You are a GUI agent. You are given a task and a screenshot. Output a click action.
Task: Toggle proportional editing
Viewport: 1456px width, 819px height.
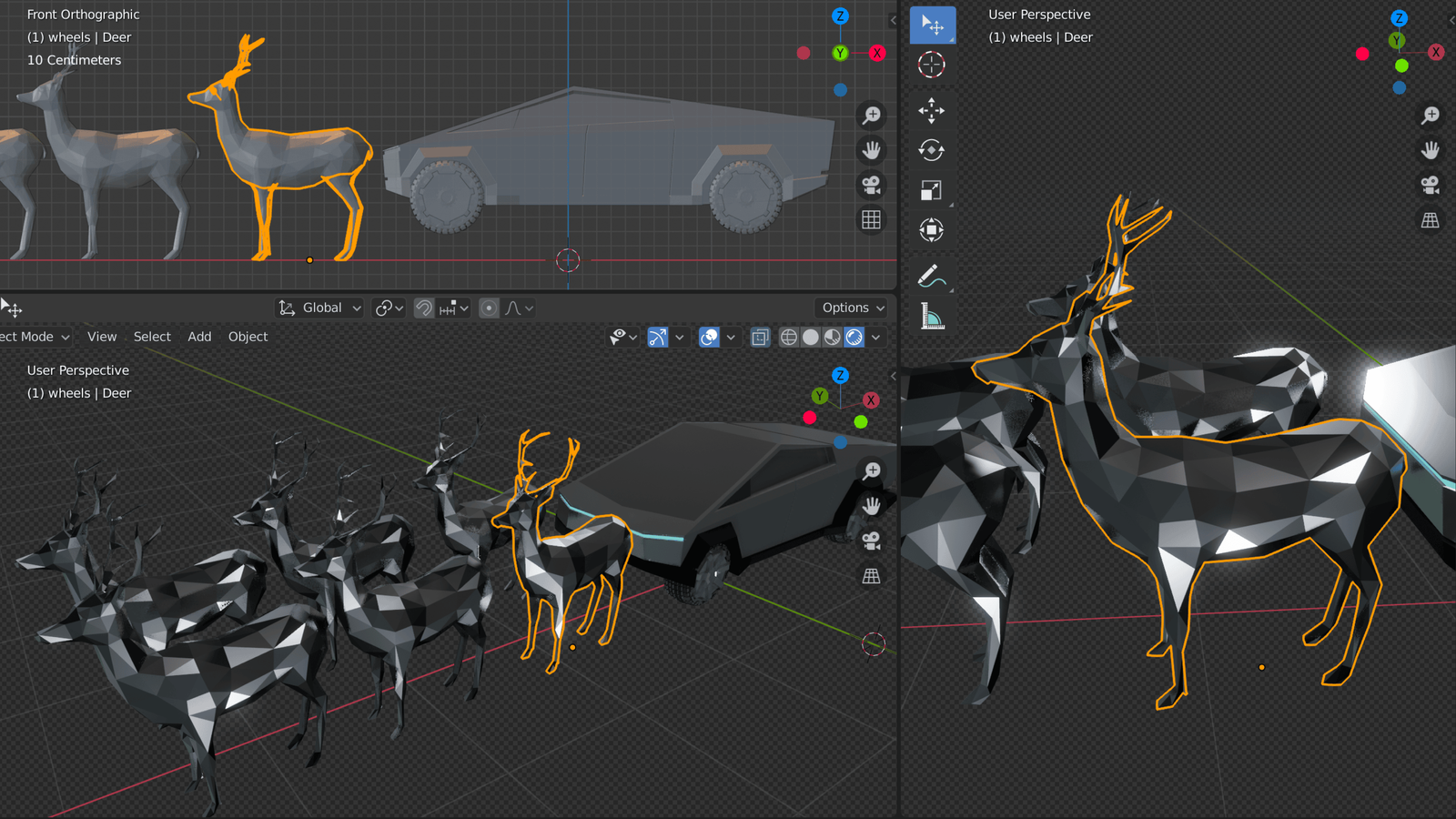[x=489, y=308]
